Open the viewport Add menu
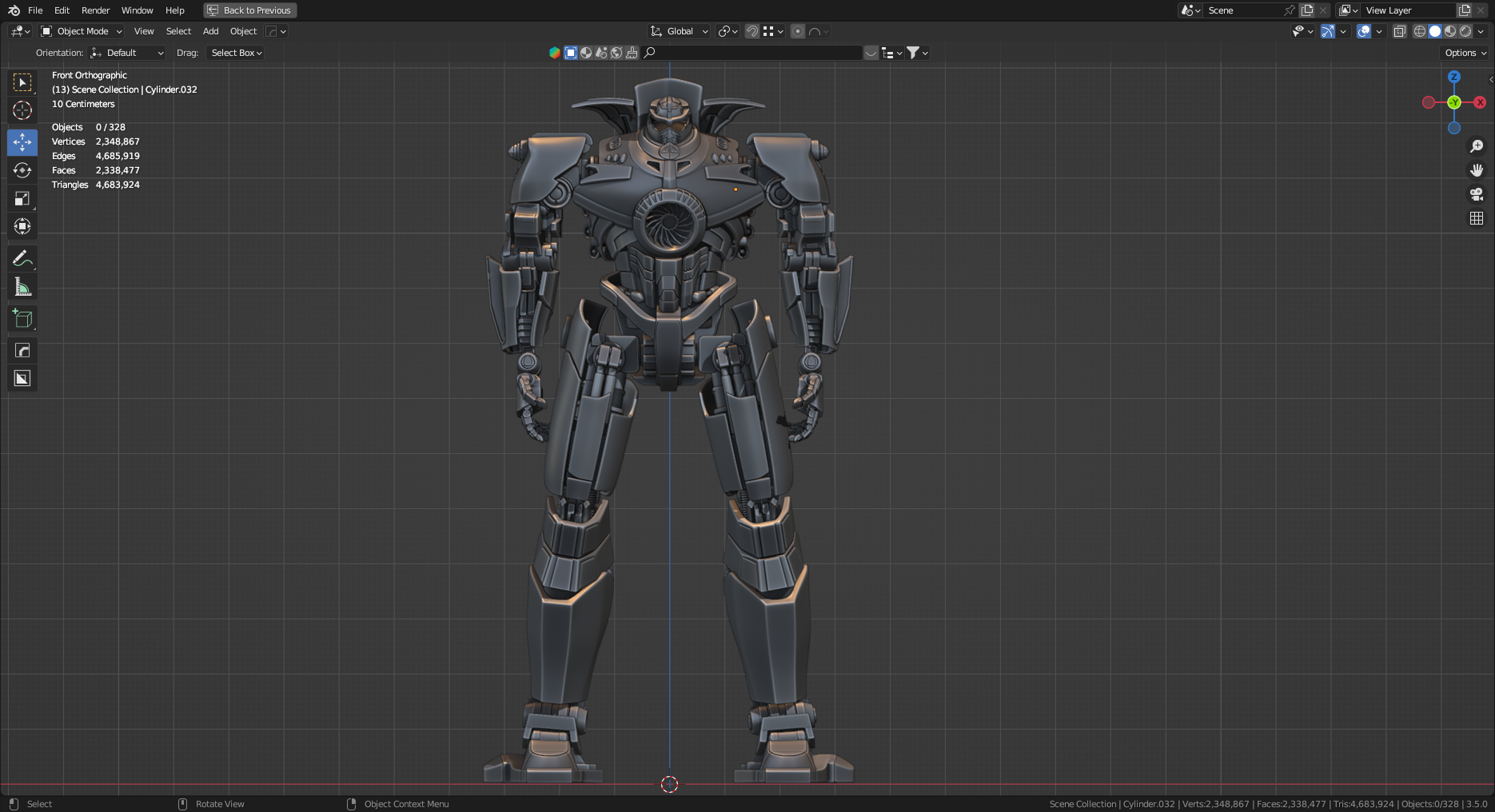Image resolution: width=1495 pixels, height=812 pixels. (x=210, y=31)
